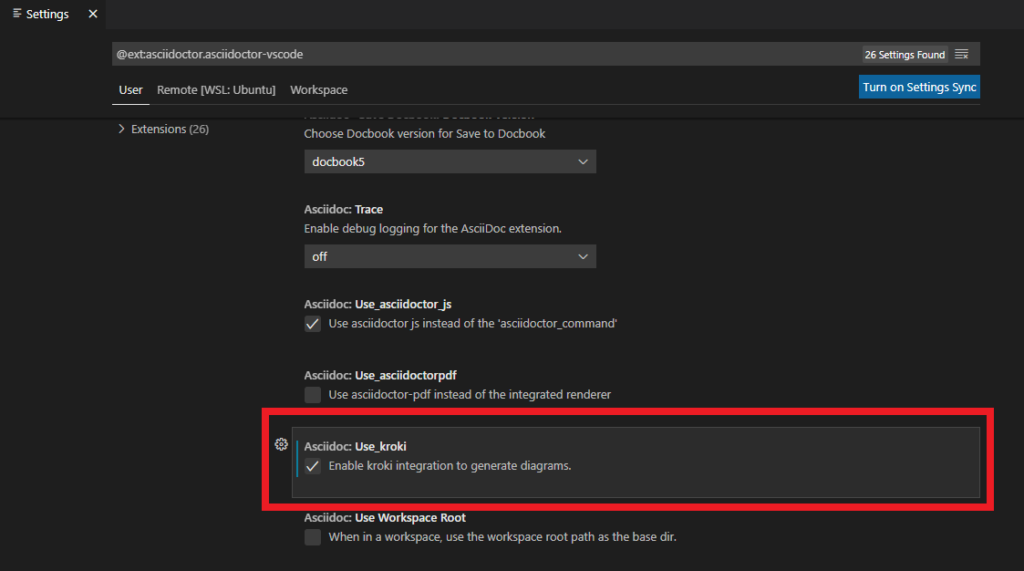Select the Extensions (26) category label
This screenshot has height=571, width=1024.
(x=170, y=129)
